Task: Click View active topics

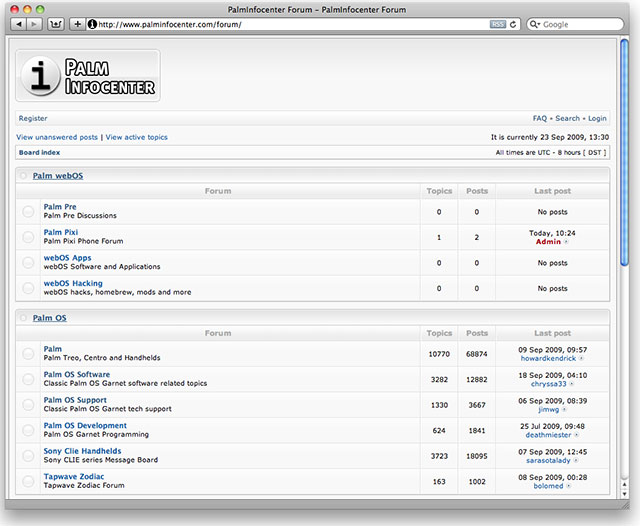Action: pyautogui.click(x=137, y=137)
